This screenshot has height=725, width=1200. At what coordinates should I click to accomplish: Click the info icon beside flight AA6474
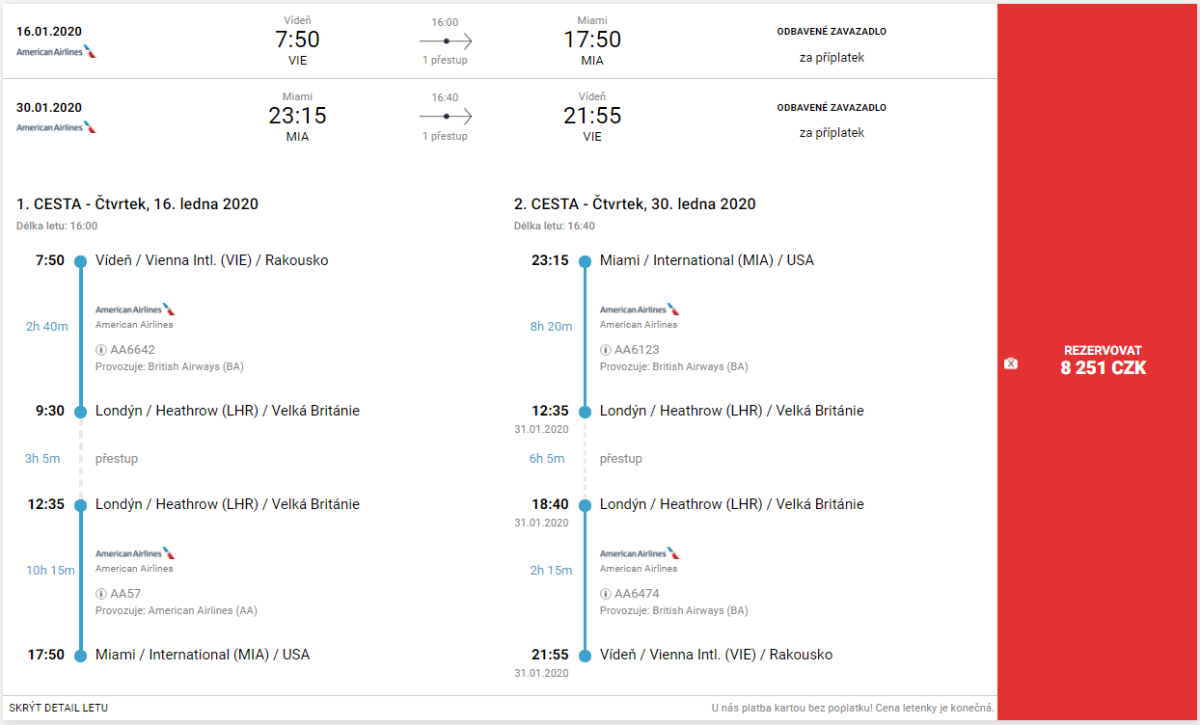pyautogui.click(x=605, y=594)
